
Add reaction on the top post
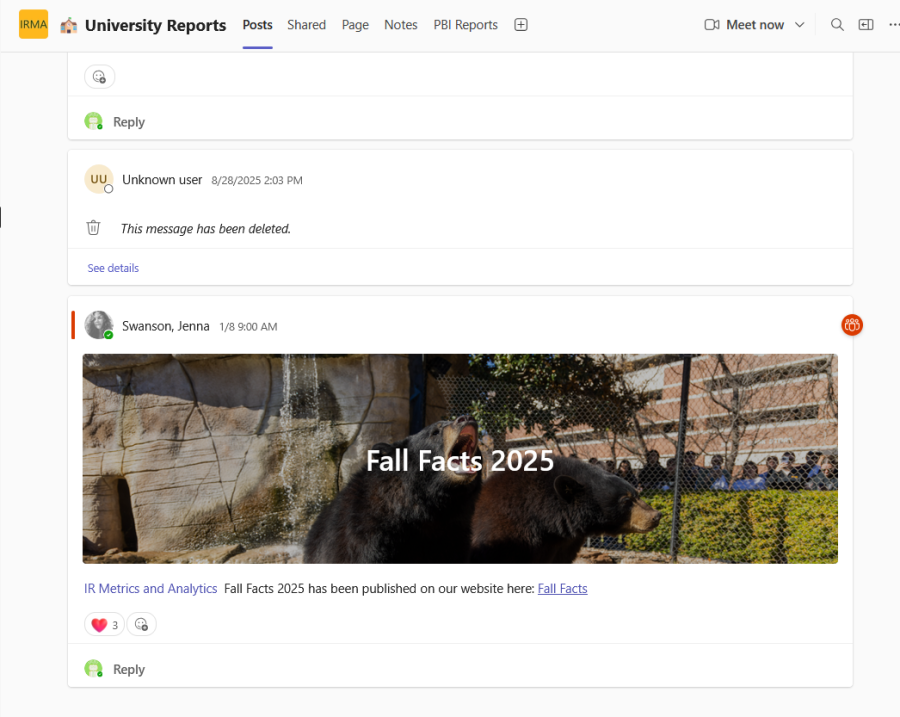click(99, 76)
